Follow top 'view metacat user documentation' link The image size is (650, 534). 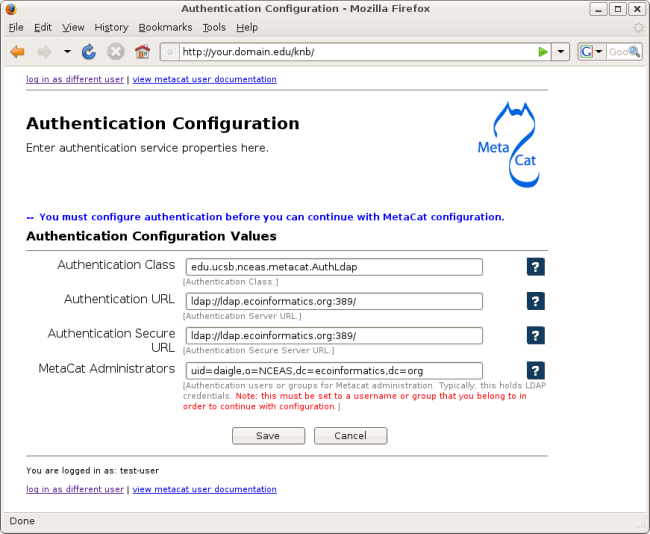point(204,79)
